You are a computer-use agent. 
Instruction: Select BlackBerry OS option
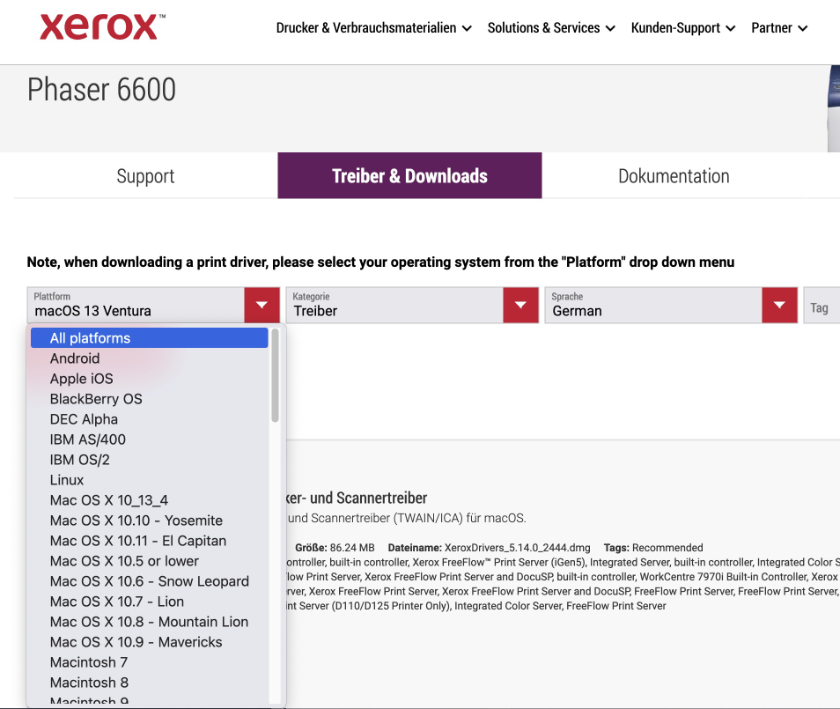[x=149, y=399]
